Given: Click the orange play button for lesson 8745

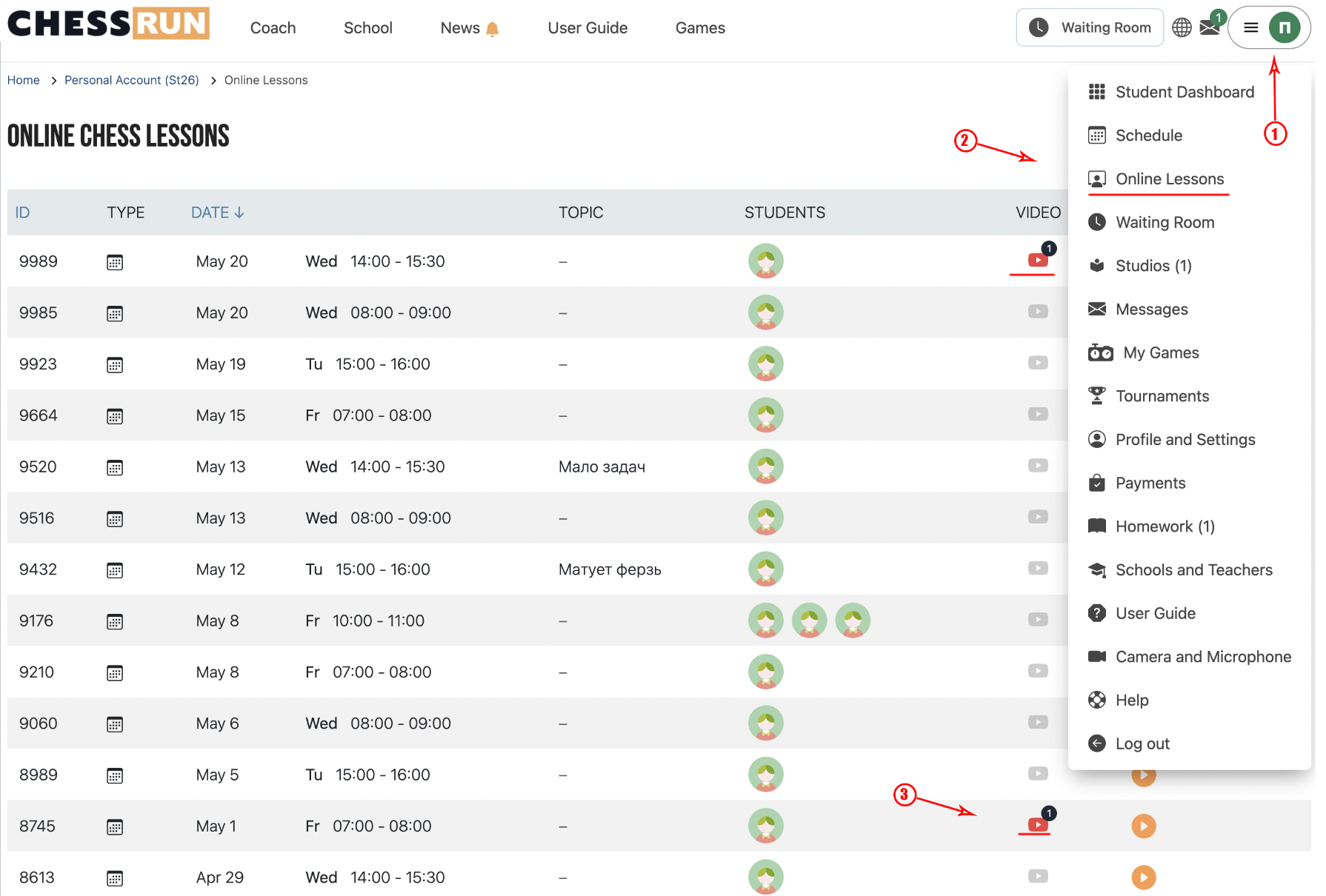Looking at the screenshot, I should [1144, 826].
